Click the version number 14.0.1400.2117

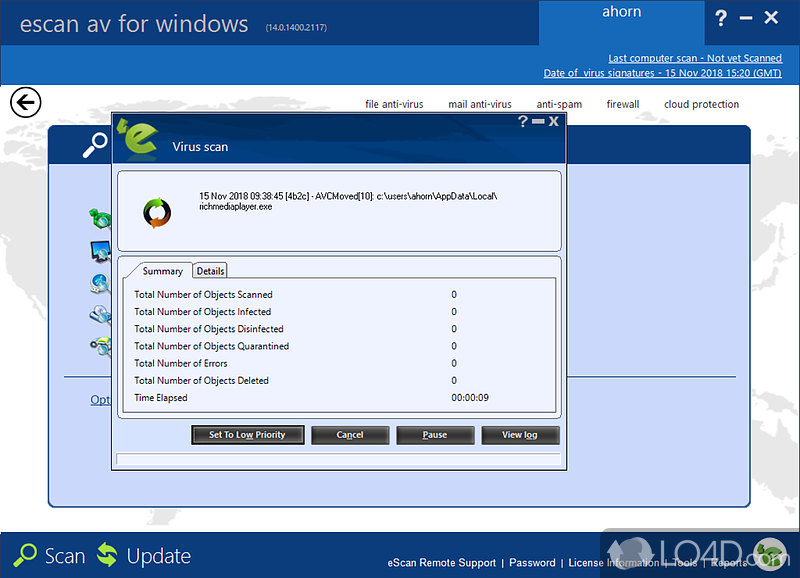tap(296, 28)
